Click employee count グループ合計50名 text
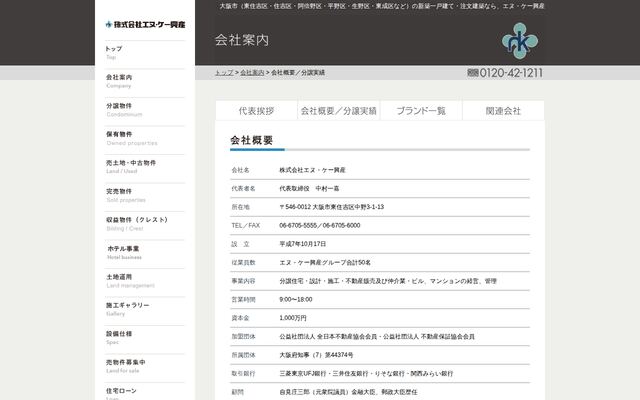The height and width of the screenshot is (400, 640). pyautogui.click(x=325, y=262)
